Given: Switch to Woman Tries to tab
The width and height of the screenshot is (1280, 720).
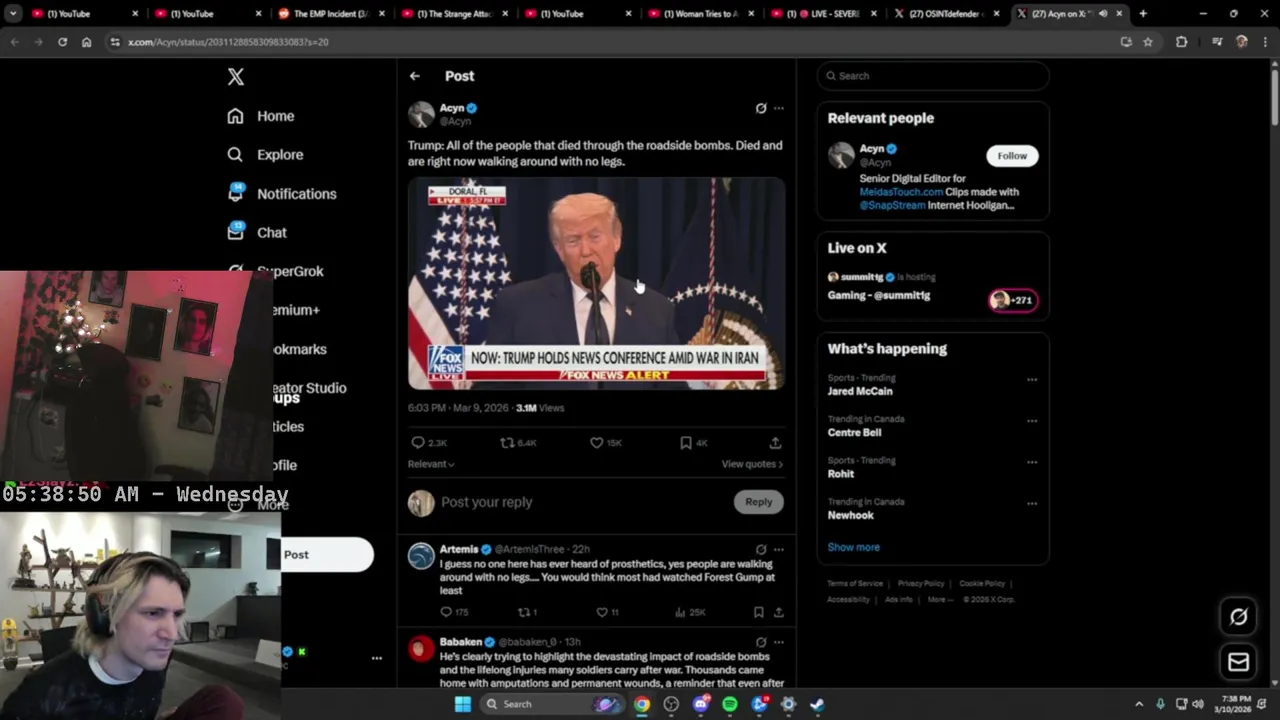Looking at the screenshot, I should [x=702, y=14].
